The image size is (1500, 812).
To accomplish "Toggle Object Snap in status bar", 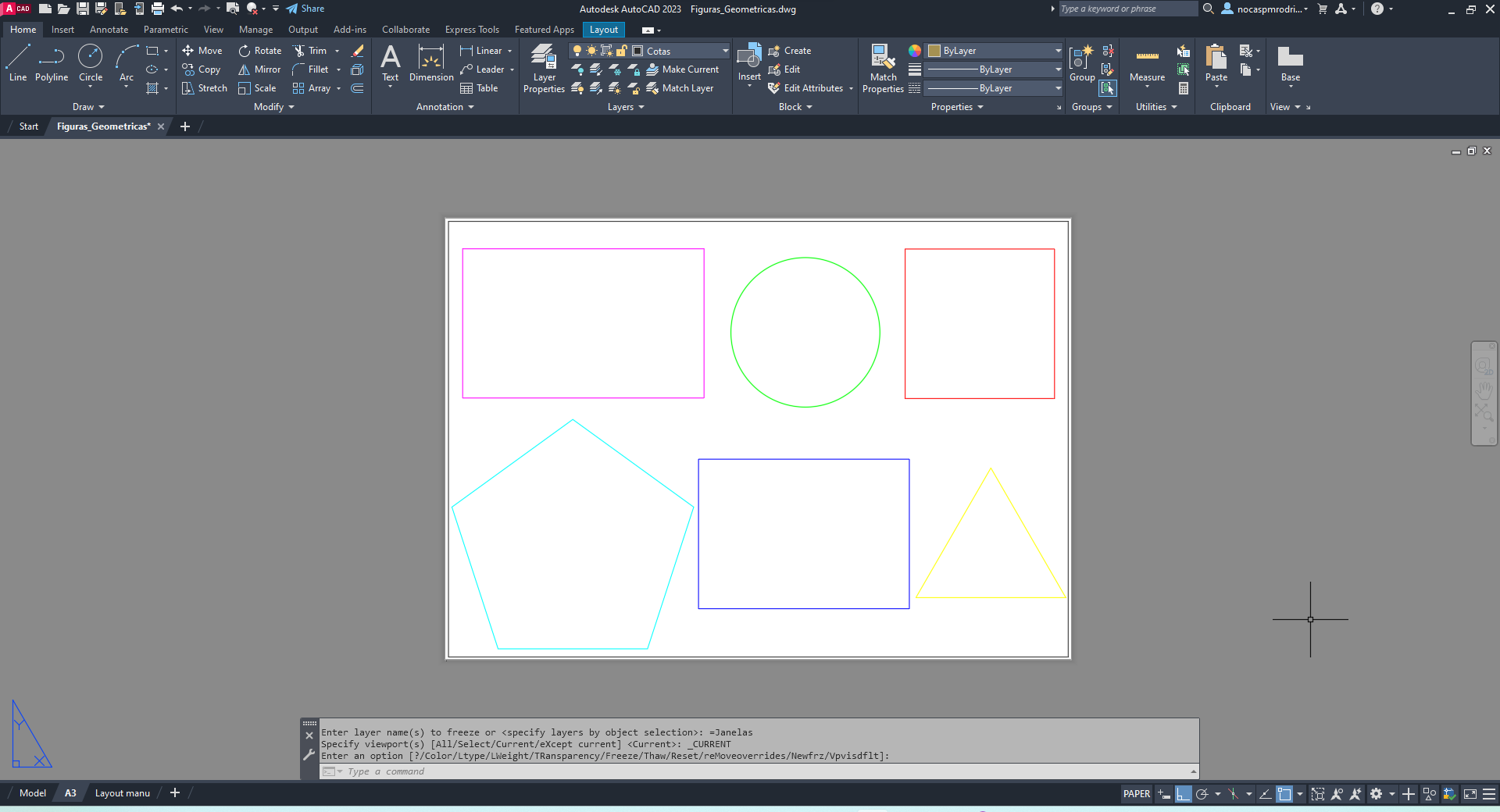I will (1284, 794).
